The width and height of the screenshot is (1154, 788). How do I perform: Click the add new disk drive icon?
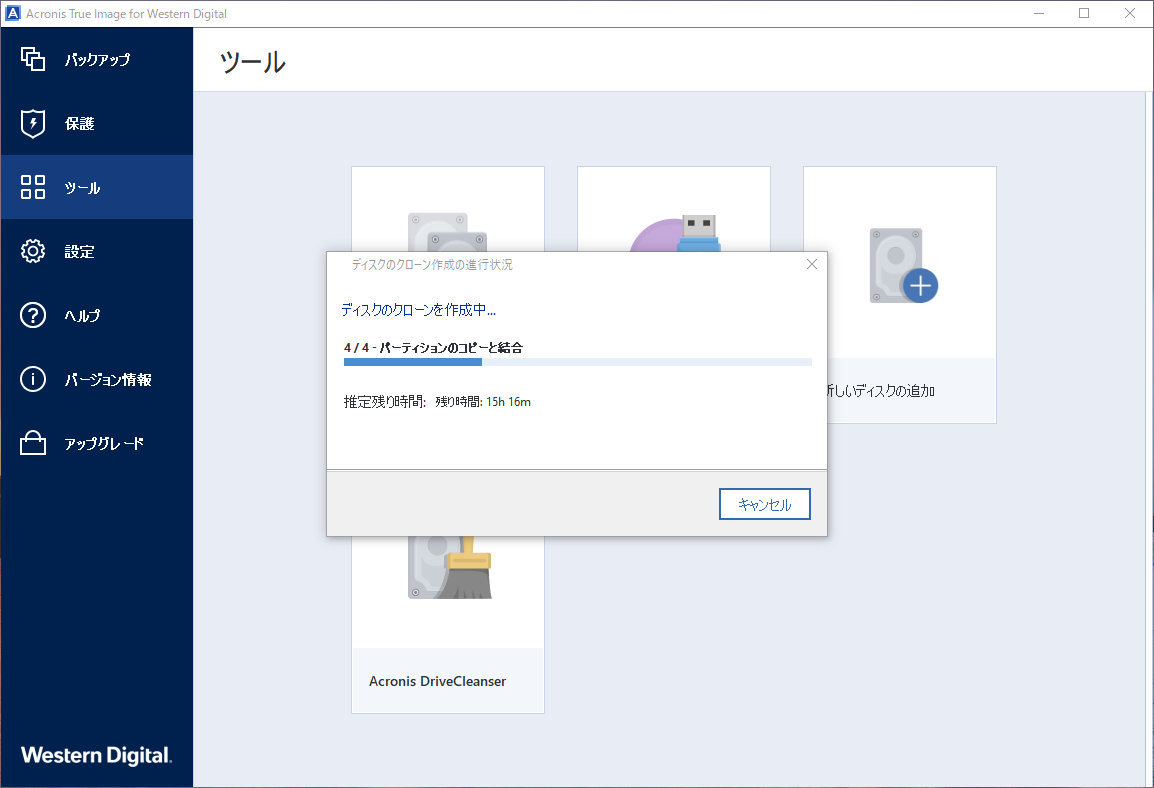tap(904, 266)
